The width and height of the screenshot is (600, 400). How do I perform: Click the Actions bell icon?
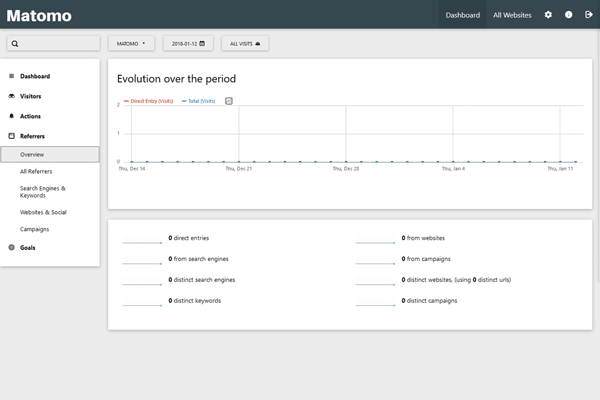tap(11, 116)
